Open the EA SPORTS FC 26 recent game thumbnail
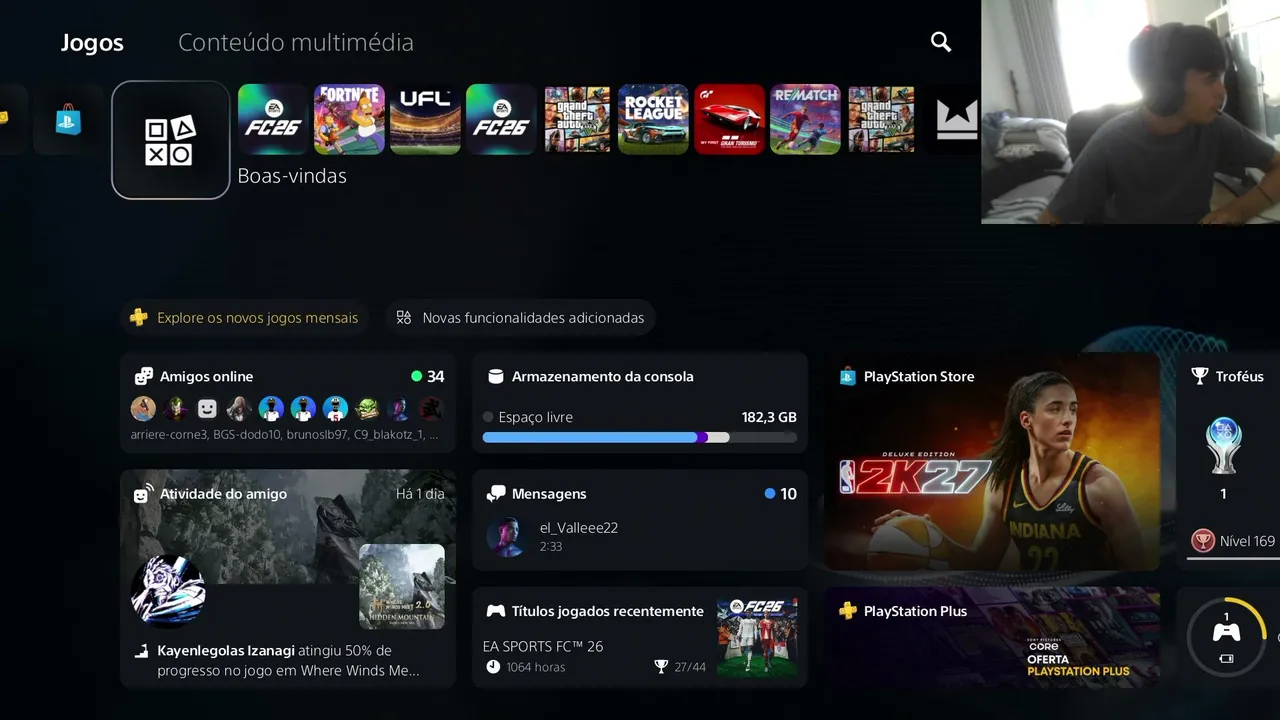The height and width of the screenshot is (720, 1280). tap(757, 637)
